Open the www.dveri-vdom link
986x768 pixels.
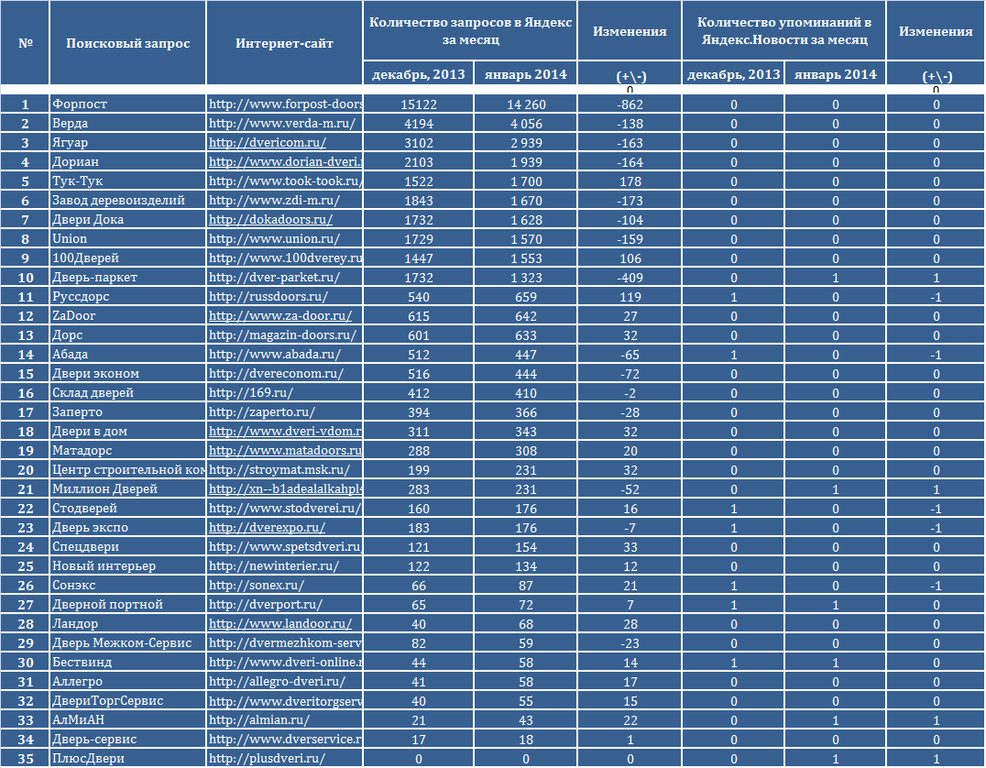285,431
